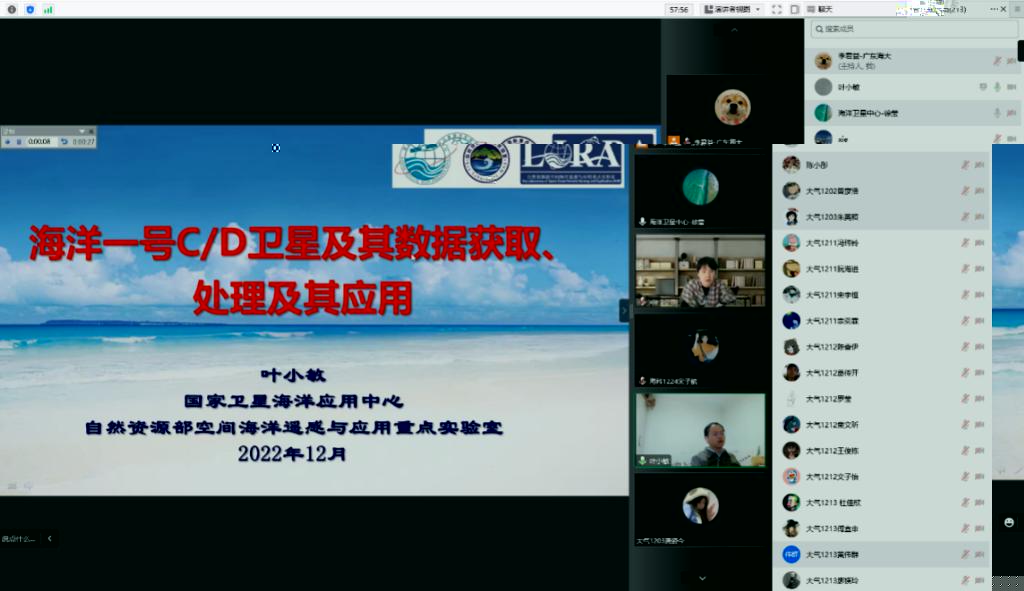Select participant 大气1212罗莹
This screenshot has height=591, width=1024.
coord(882,398)
